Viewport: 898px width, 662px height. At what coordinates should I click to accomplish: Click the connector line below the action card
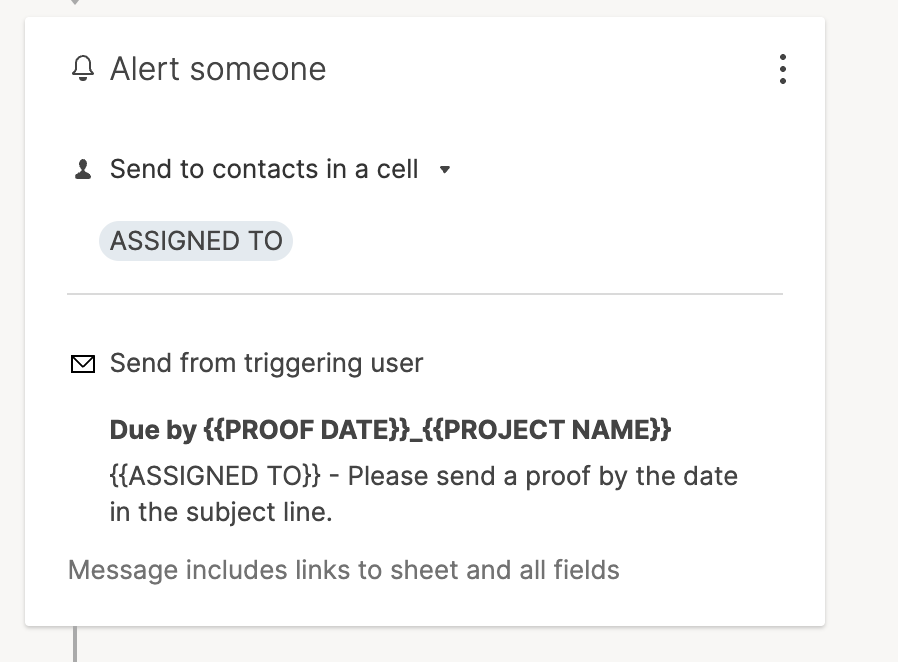[75, 644]
